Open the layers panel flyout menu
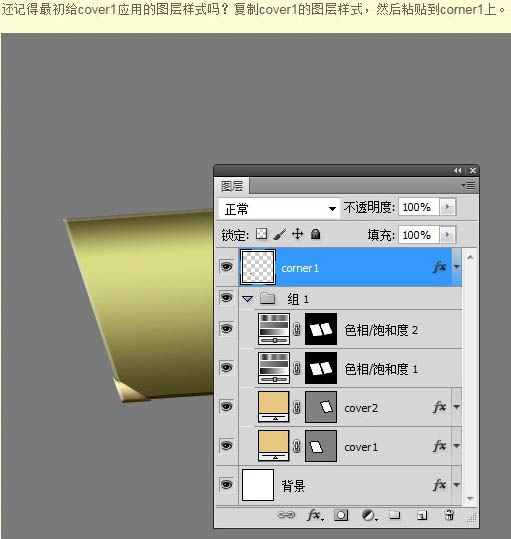The height and width of the screenshot is (539, 511). tap(468, 186)
